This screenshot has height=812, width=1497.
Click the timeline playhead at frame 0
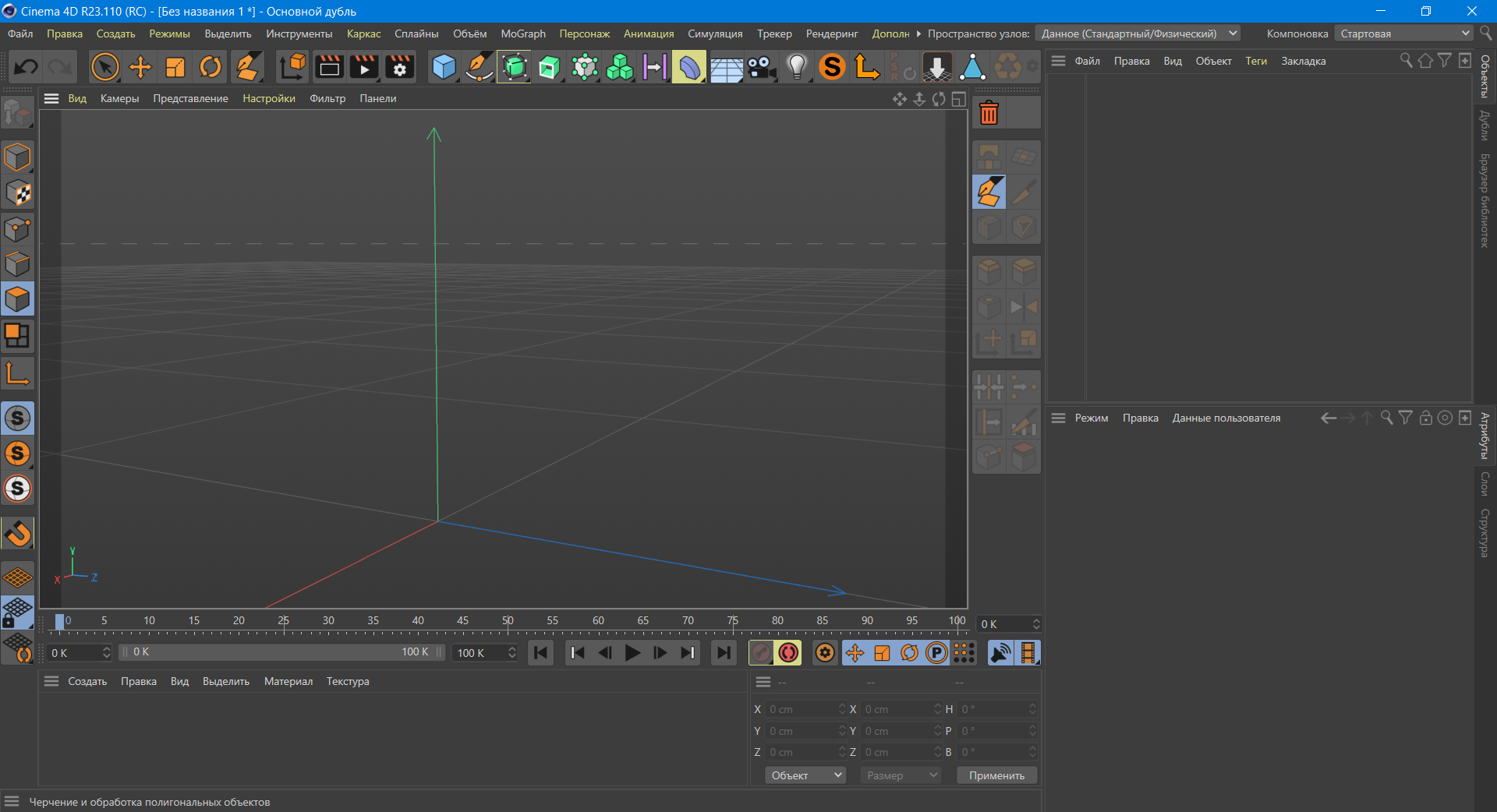[60, 621]
